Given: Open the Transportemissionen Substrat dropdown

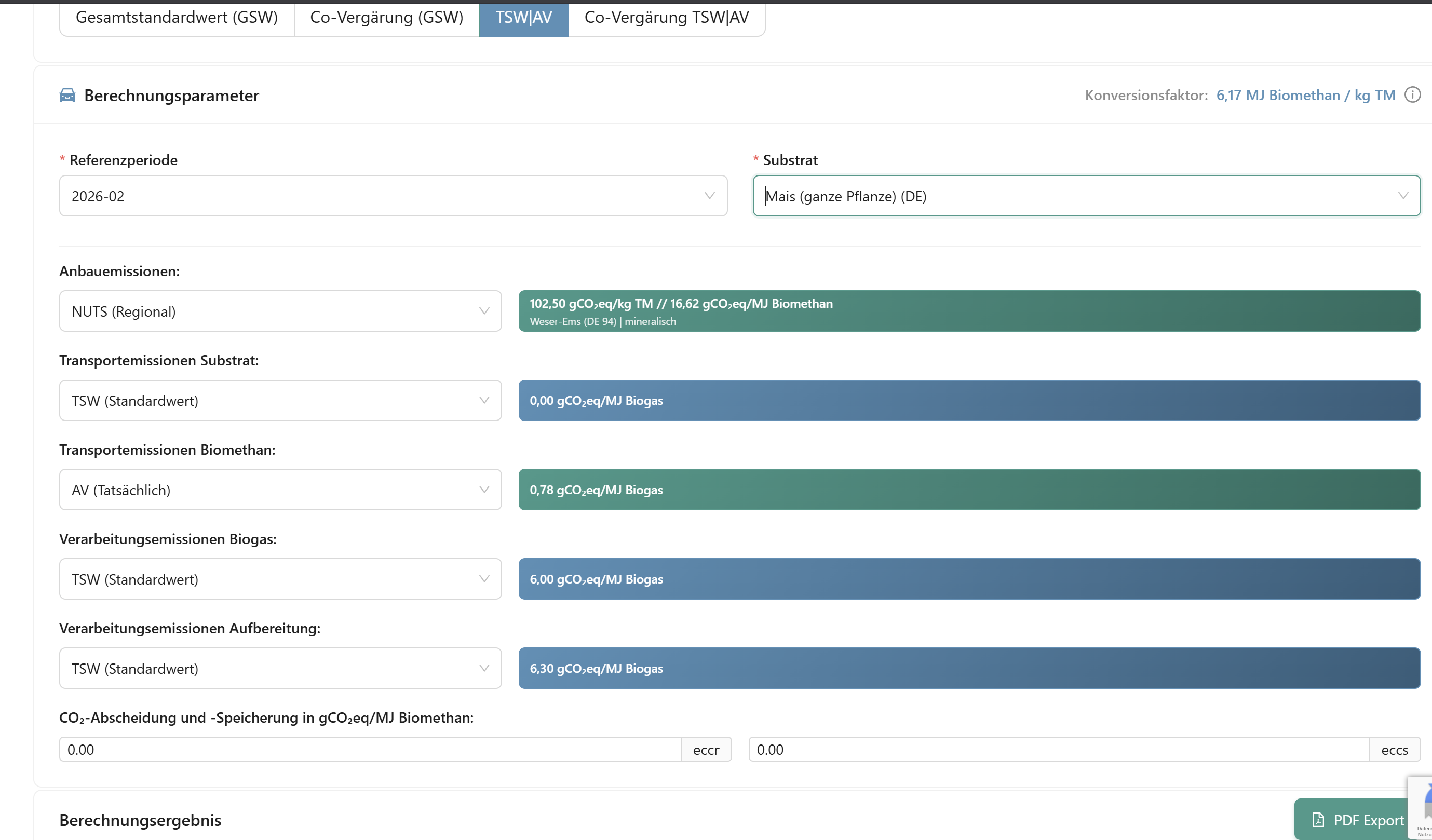Looking at the screenshot, I should (x=279, y=401).
